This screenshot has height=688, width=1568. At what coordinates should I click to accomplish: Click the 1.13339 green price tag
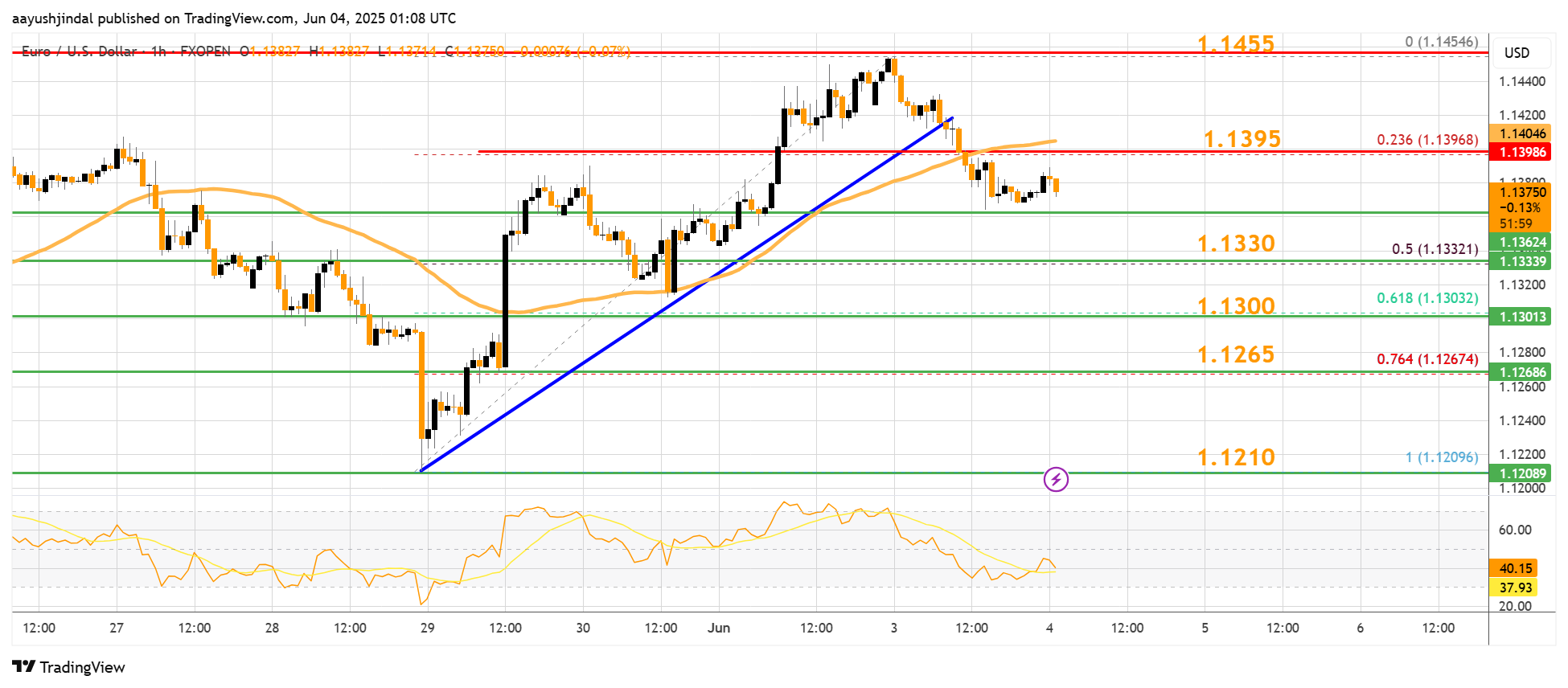point(1521,261)
